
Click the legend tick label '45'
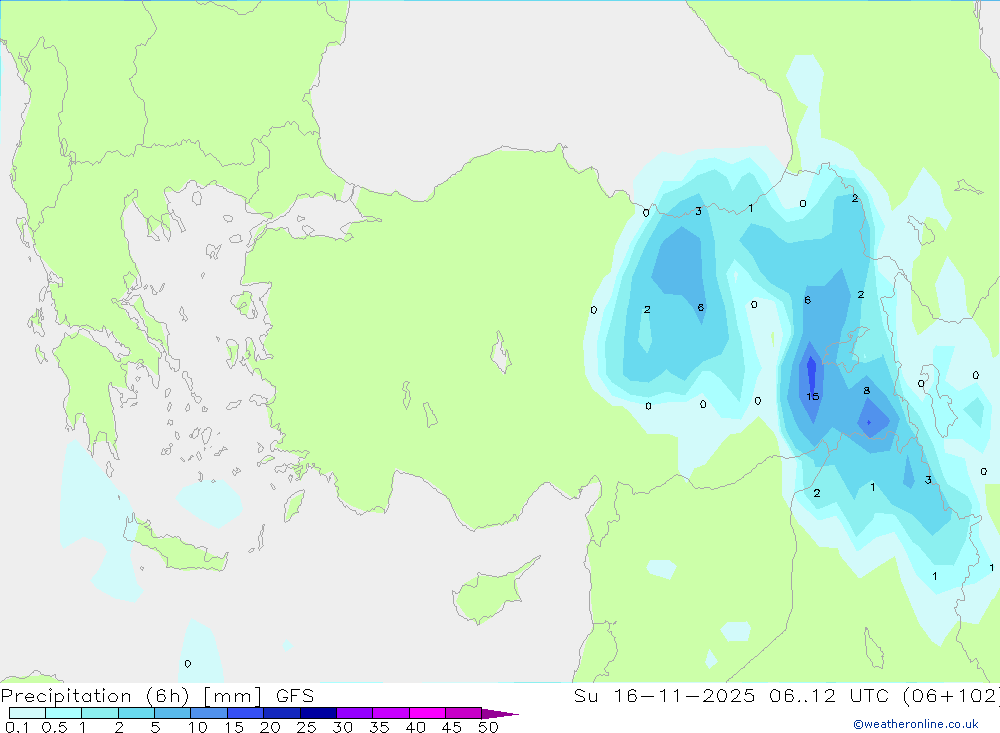(452, 727)
